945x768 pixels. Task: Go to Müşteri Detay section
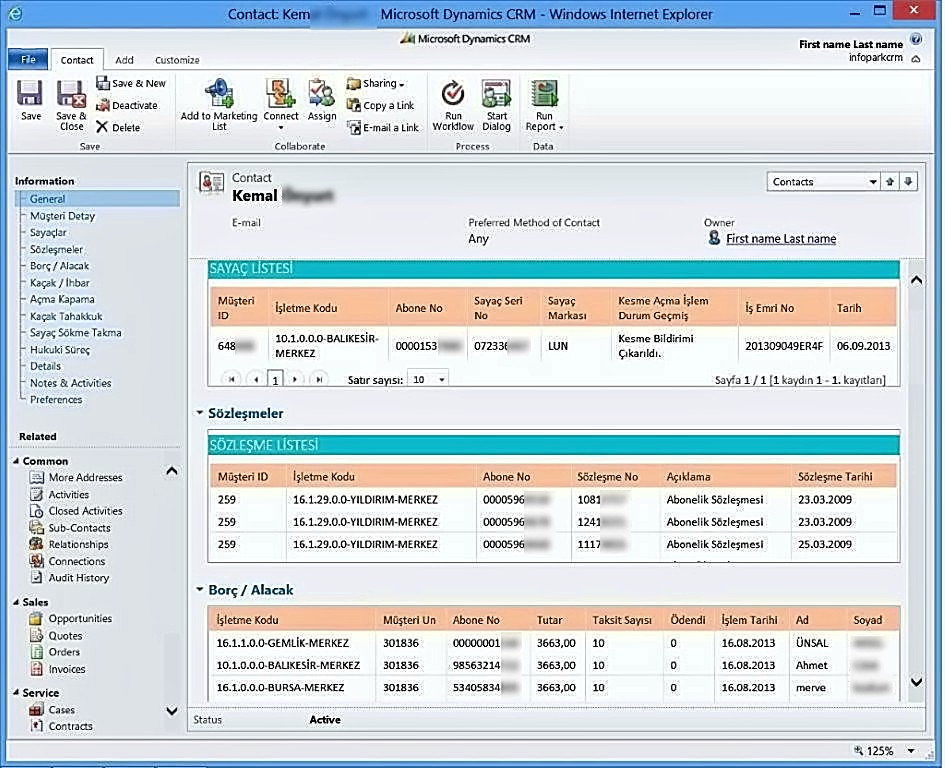click(x=63, y=216)
